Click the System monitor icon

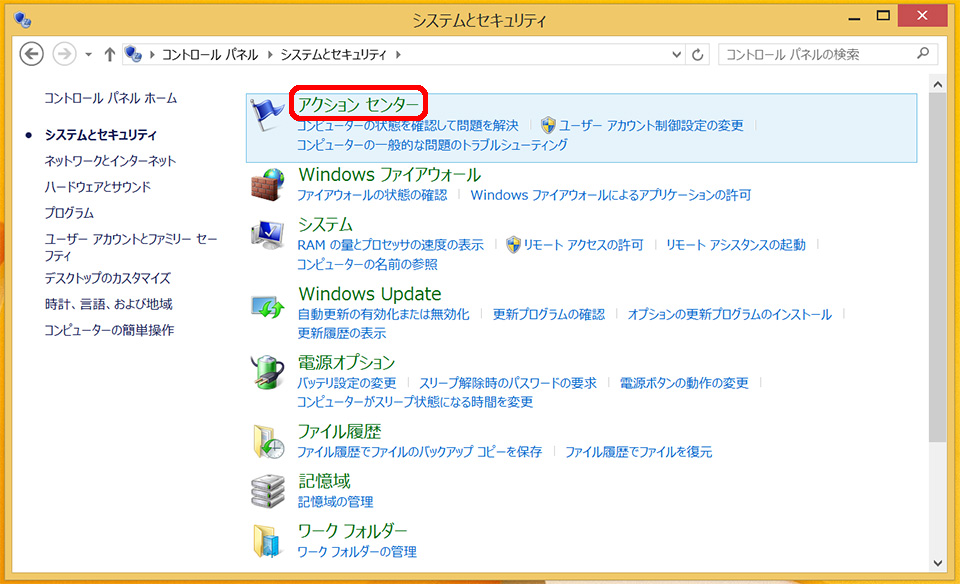click(x=268, y=235)
